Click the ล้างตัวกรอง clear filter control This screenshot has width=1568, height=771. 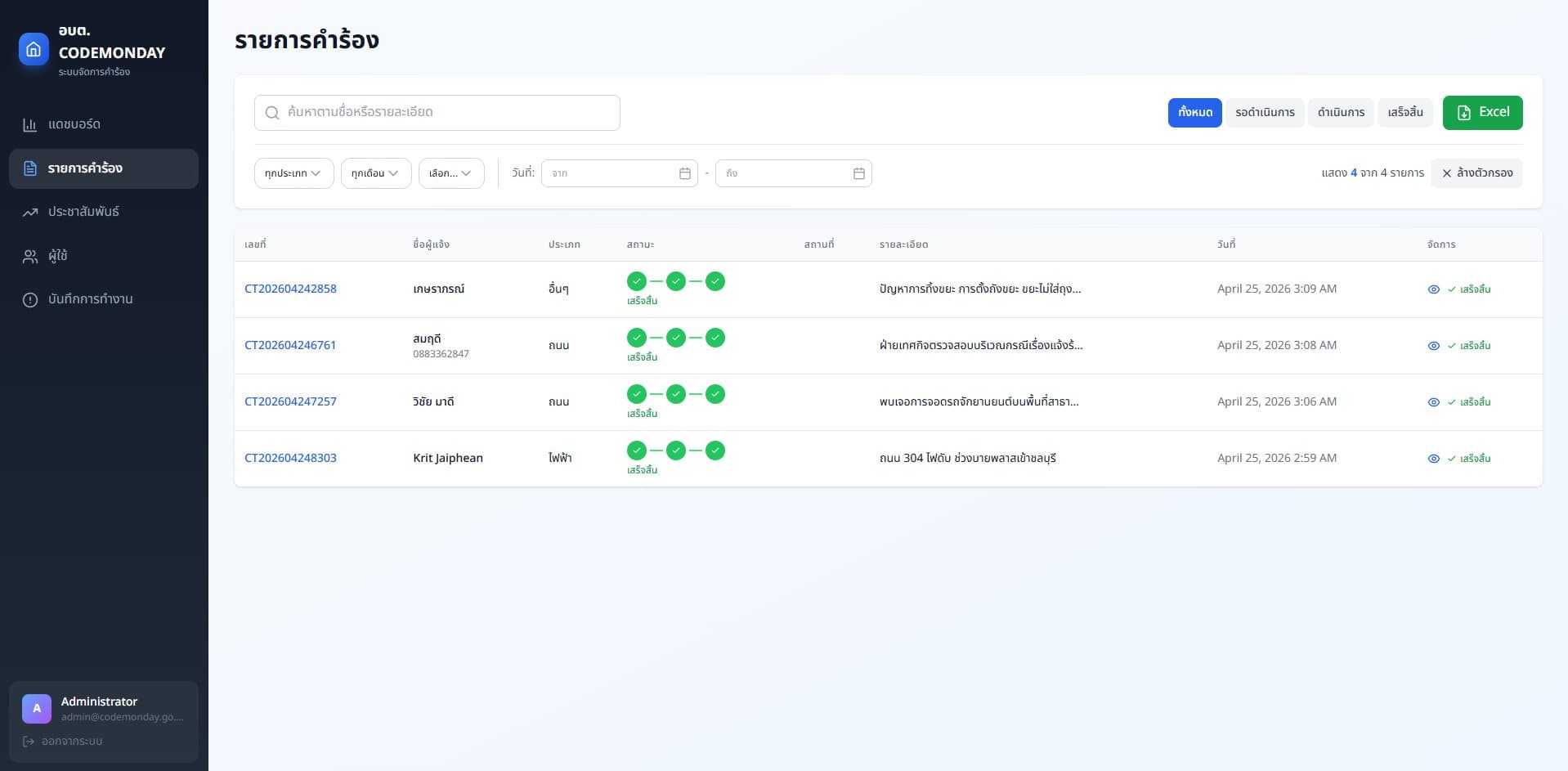1476,173
